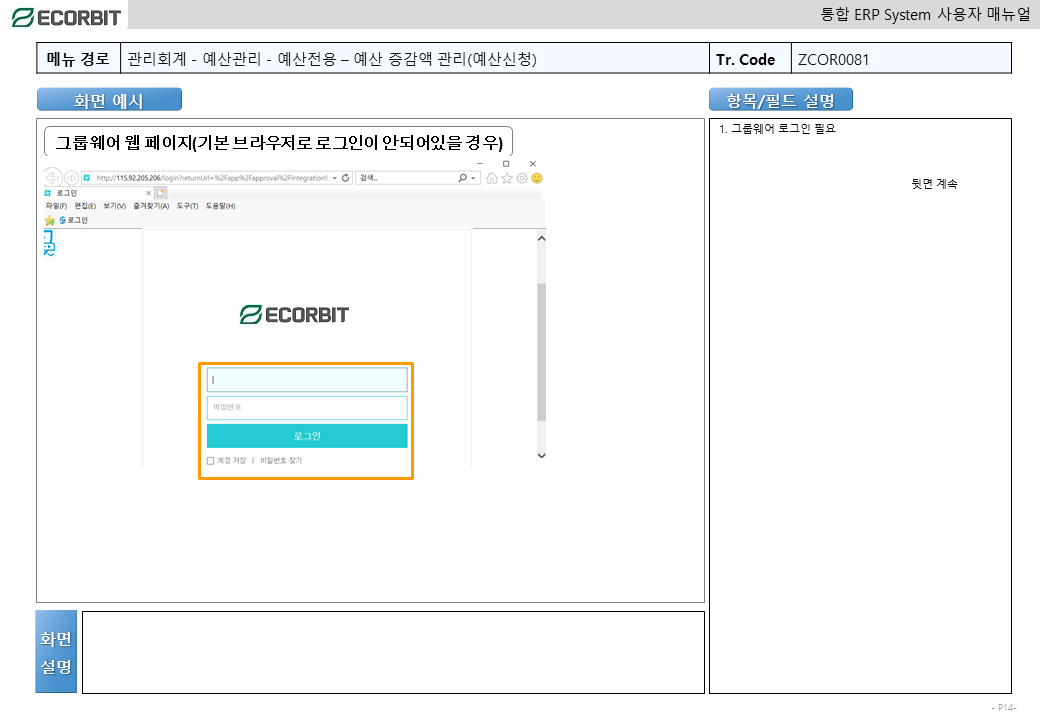Click the teal 로그인 button

[307, 436]
